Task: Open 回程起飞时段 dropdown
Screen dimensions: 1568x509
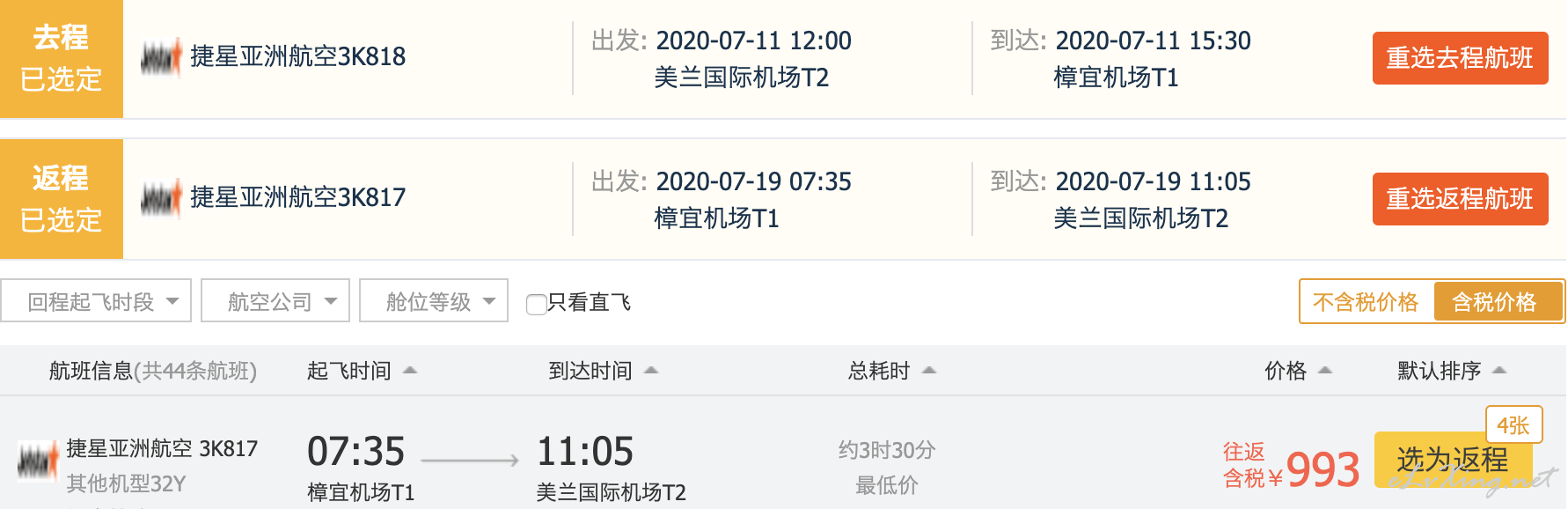Action: pos(96,301)
